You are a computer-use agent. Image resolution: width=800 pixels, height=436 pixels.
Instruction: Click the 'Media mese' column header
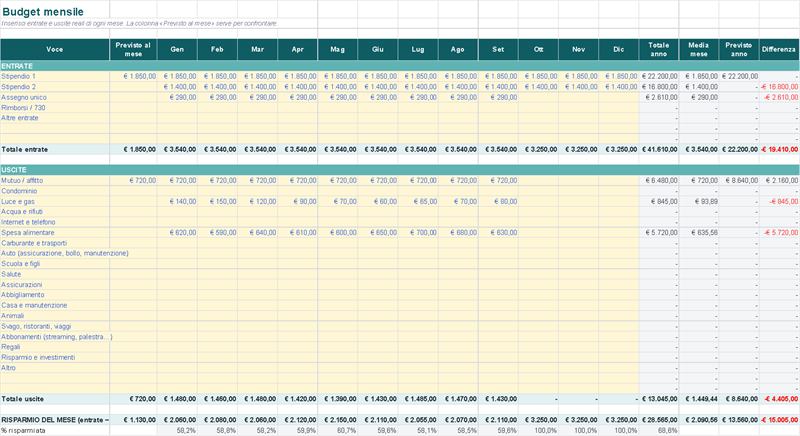pyautogui.click(x=698, y=49)
